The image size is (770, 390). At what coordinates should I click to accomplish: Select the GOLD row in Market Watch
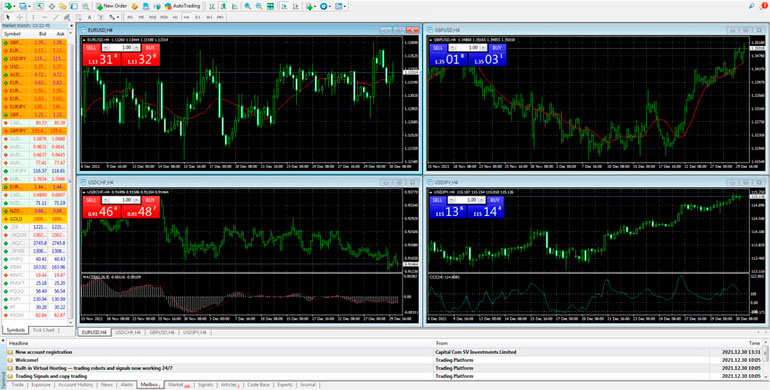(34, 219)
